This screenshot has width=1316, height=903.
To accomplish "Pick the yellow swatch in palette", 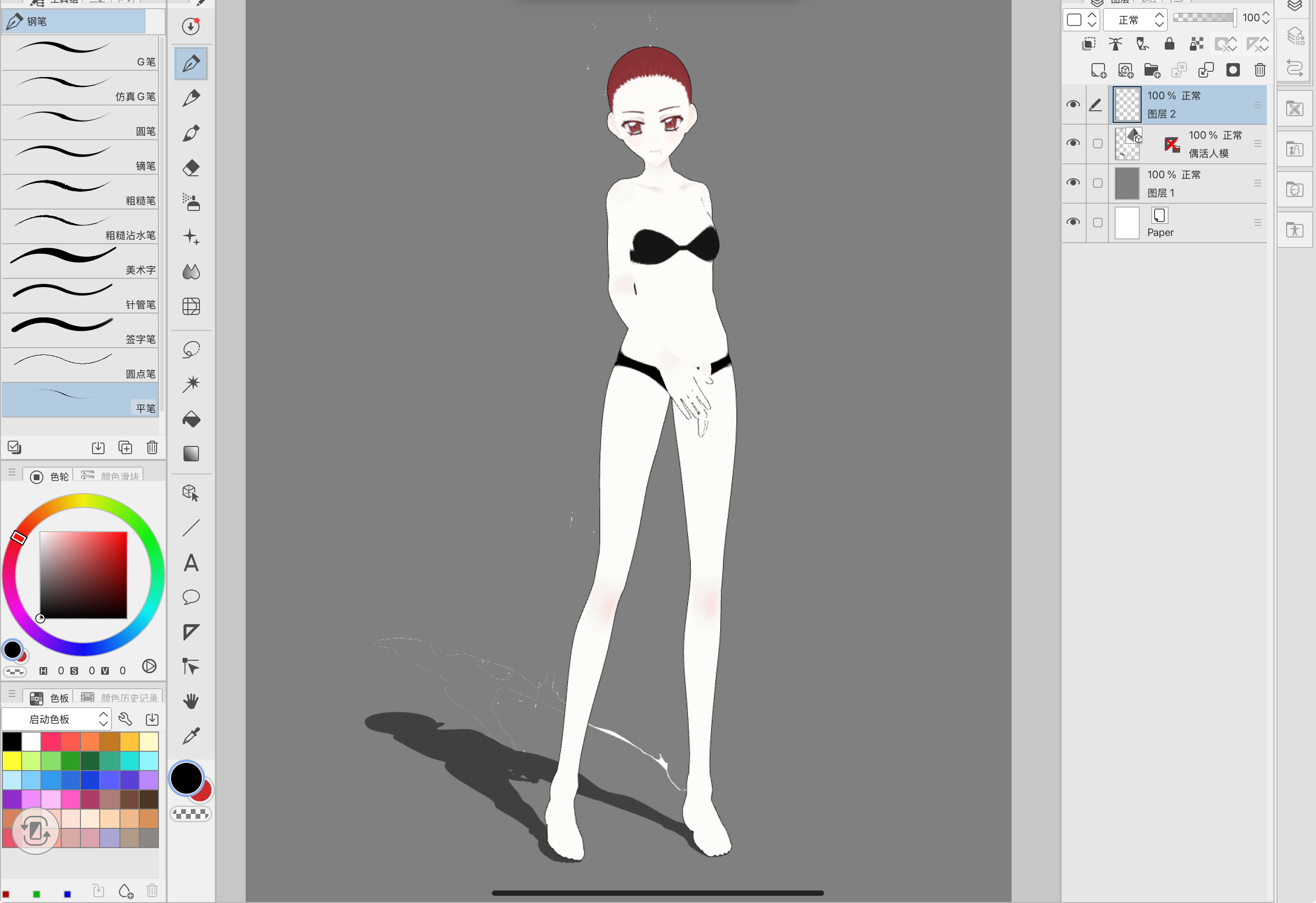I will (12, 760).
